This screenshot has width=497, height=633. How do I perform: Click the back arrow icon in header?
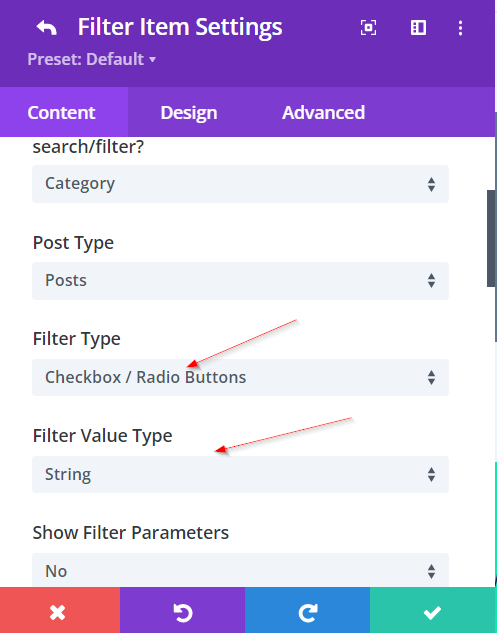tap(46, 28)
